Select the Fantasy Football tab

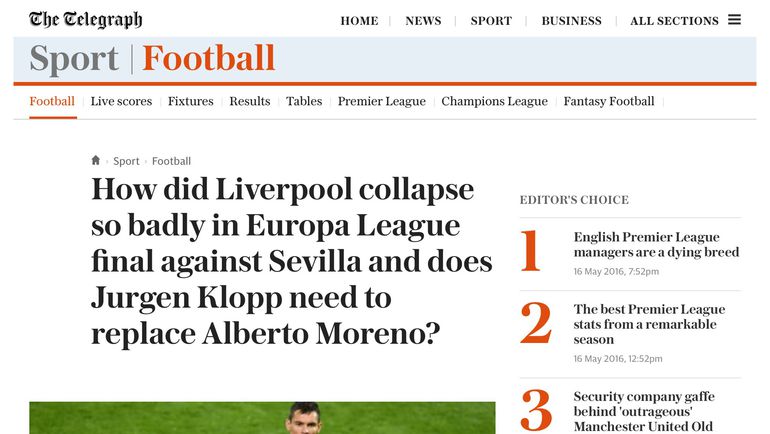coord(609,101)
